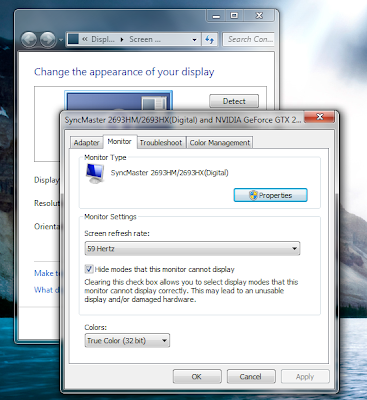Go forward in the Screen Resolution window
This screenshot has height=400, width=367.
click(x=48, y=40)
